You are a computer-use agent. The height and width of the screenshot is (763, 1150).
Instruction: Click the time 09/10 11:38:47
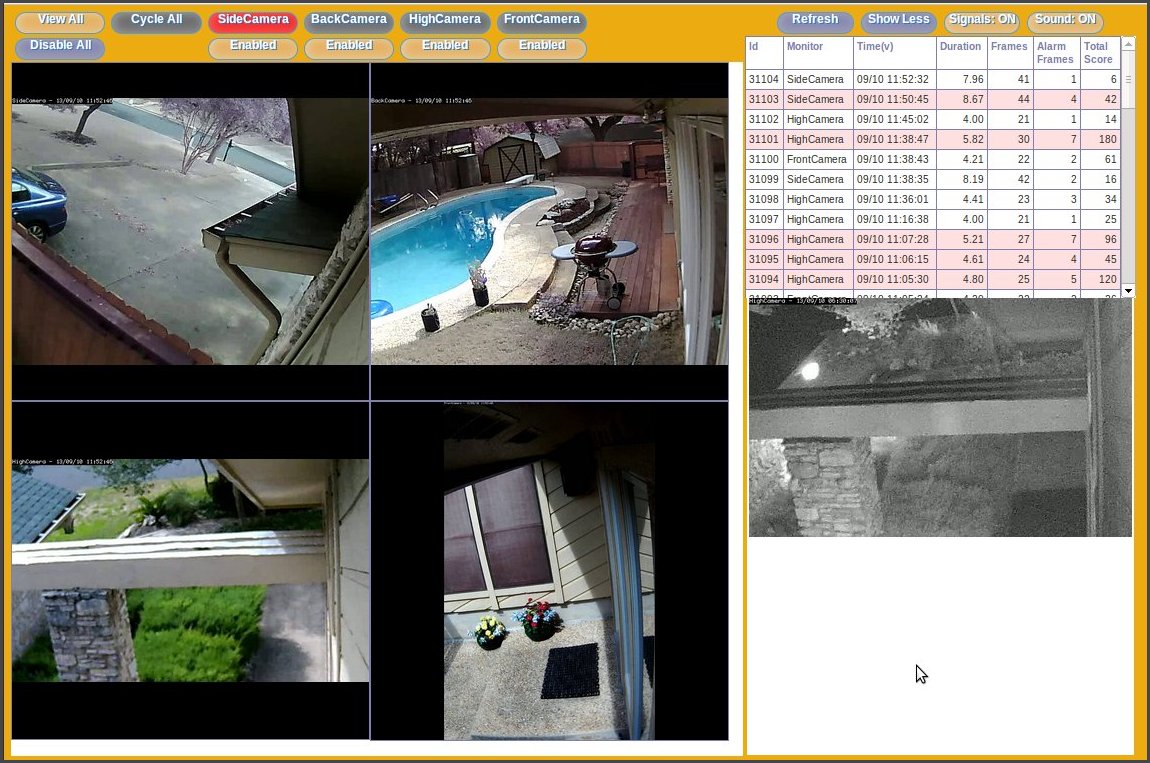click(x=893, y=139)
